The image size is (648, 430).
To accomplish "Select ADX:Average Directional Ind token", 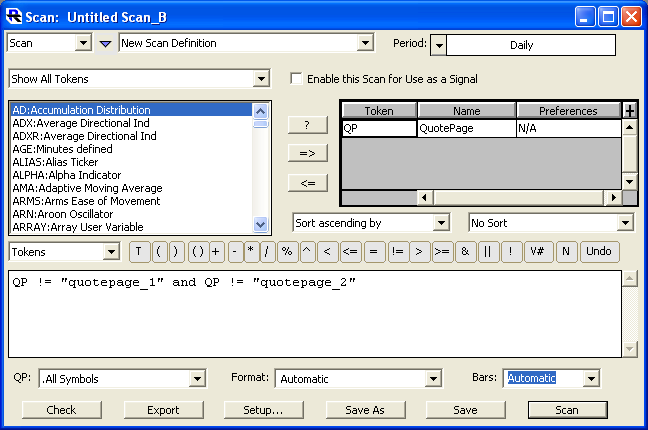I will (131, 123).
